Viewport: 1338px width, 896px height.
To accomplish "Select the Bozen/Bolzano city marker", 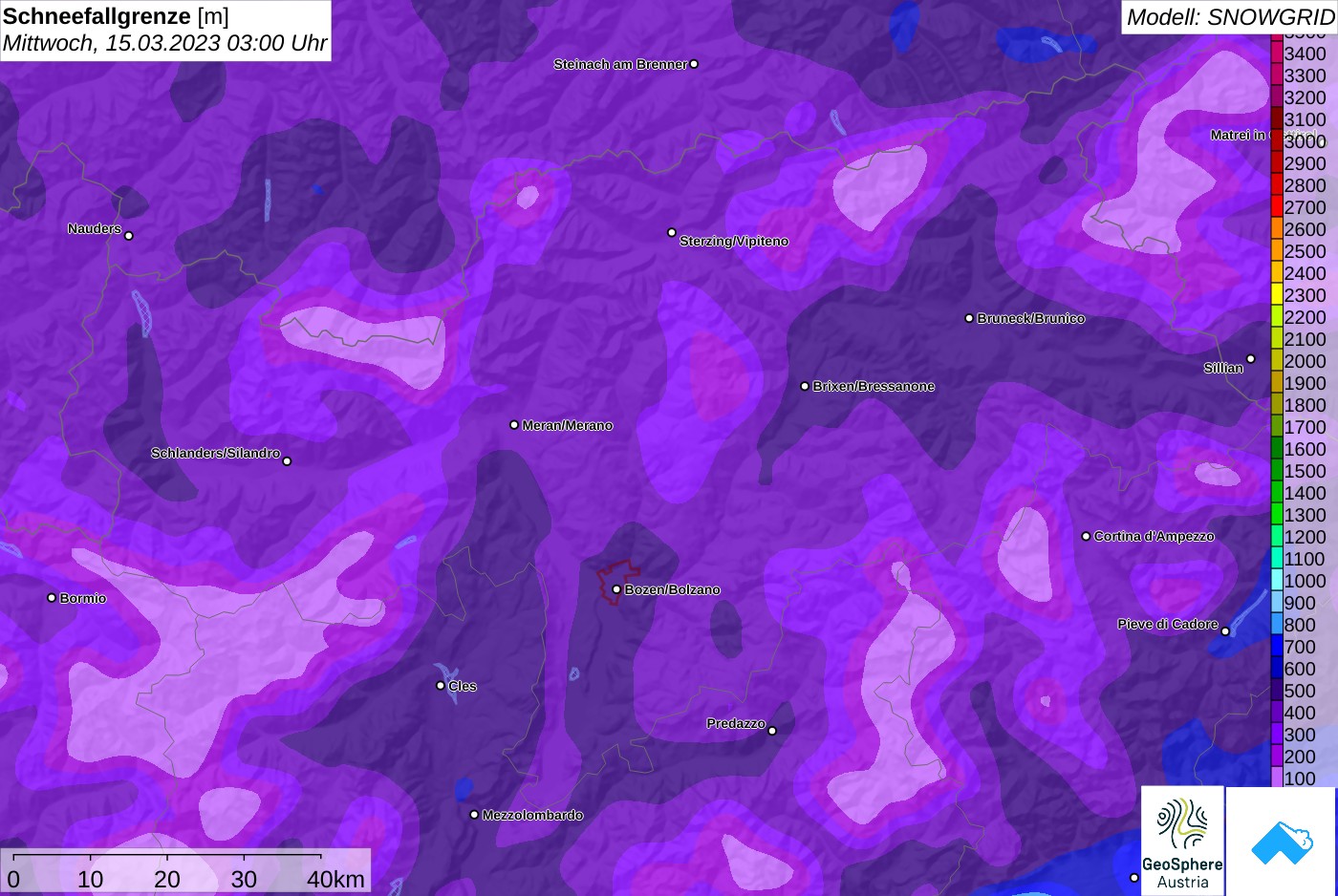I will (616, 589).
